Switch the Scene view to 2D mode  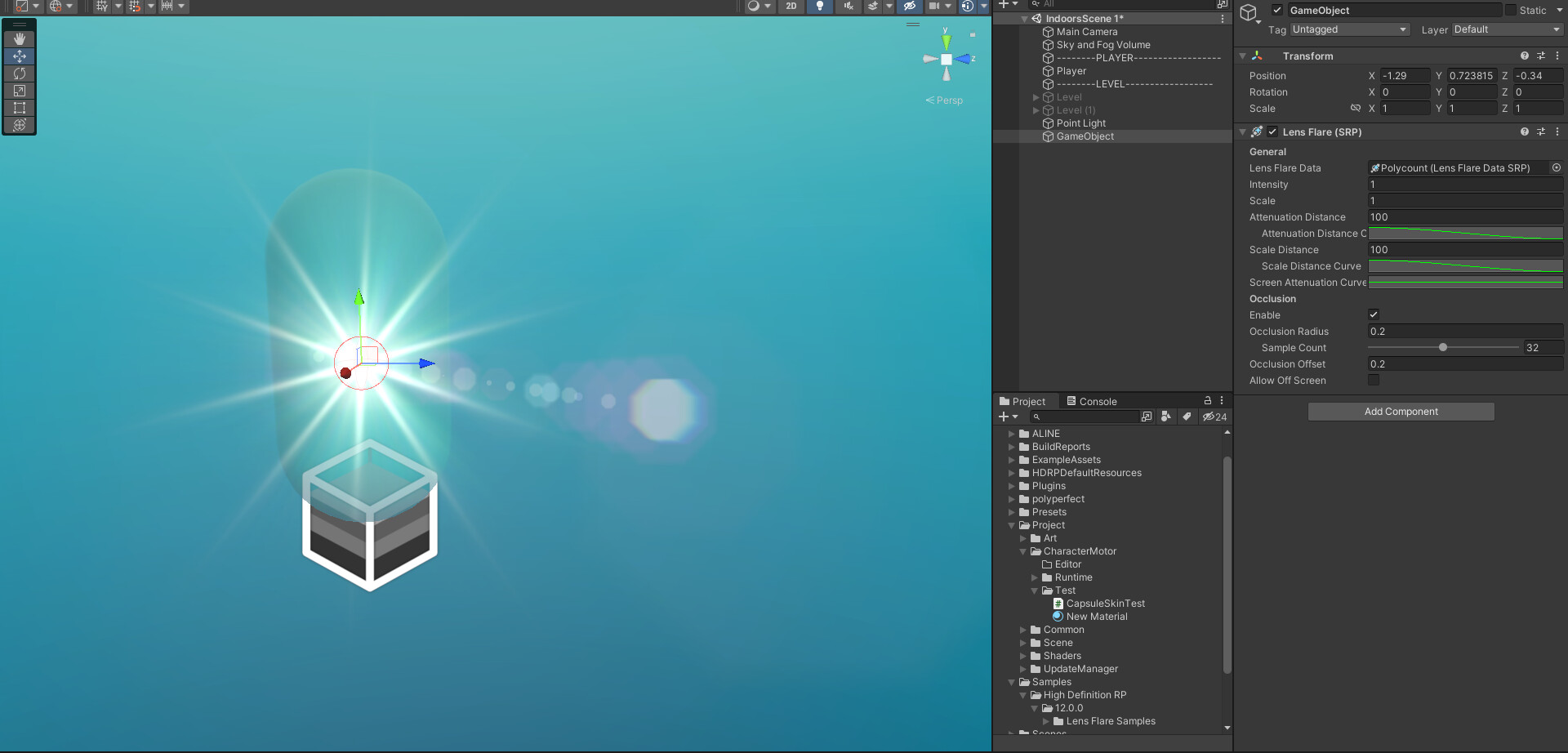(x=791, y=6)
